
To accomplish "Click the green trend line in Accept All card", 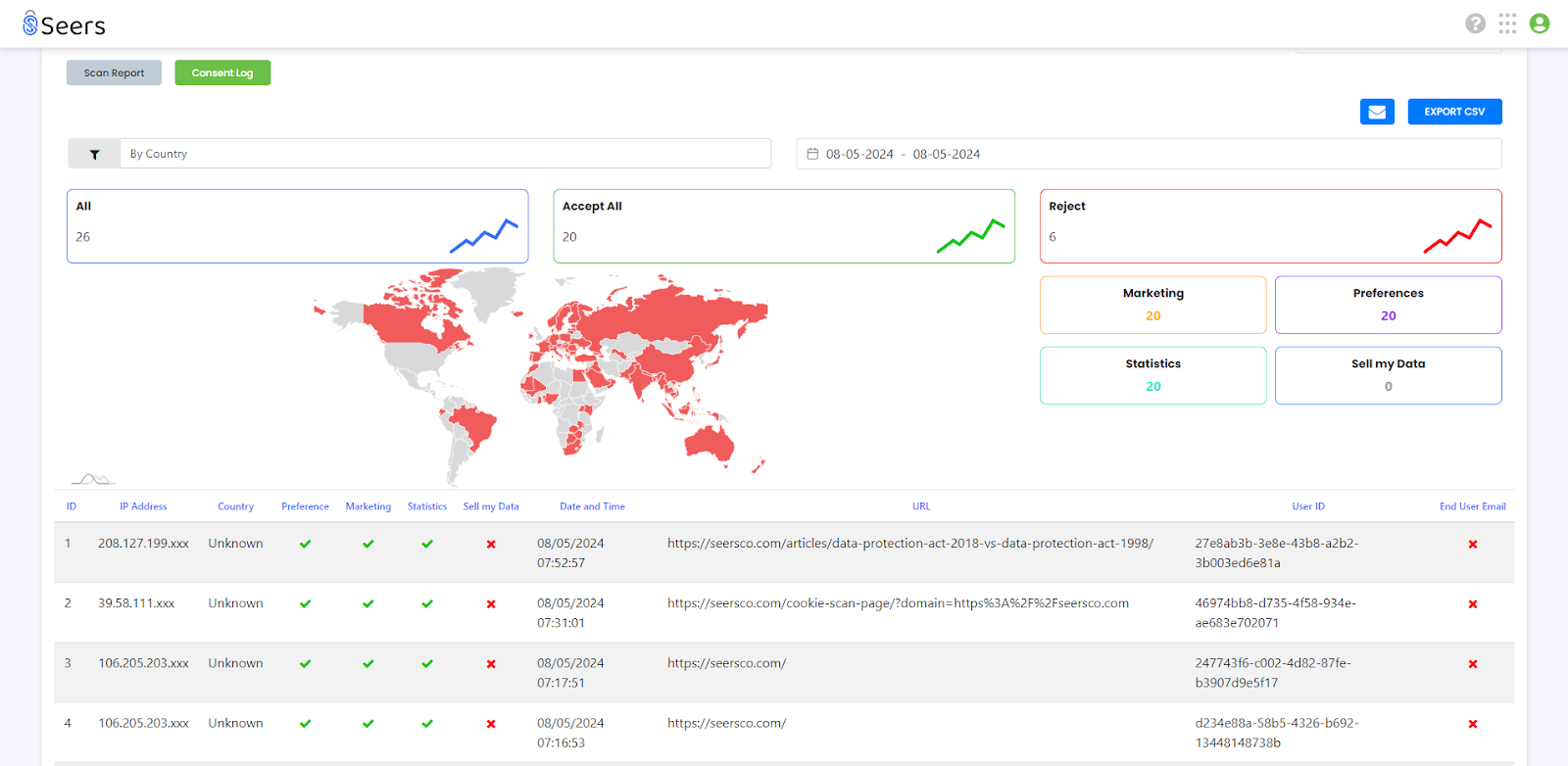I will [x=970, y=235].
